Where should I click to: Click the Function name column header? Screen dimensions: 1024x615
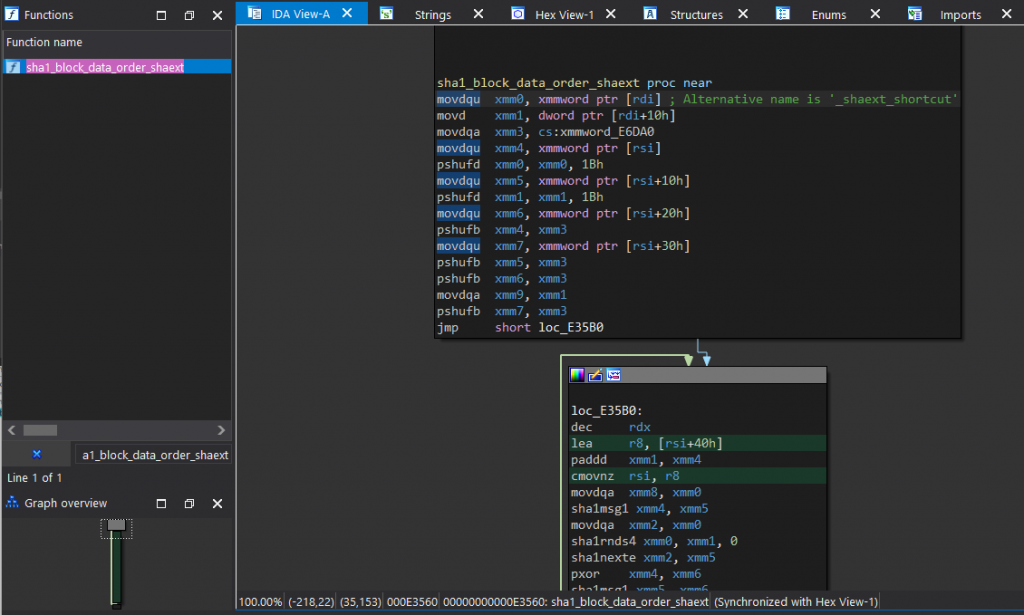117,42
